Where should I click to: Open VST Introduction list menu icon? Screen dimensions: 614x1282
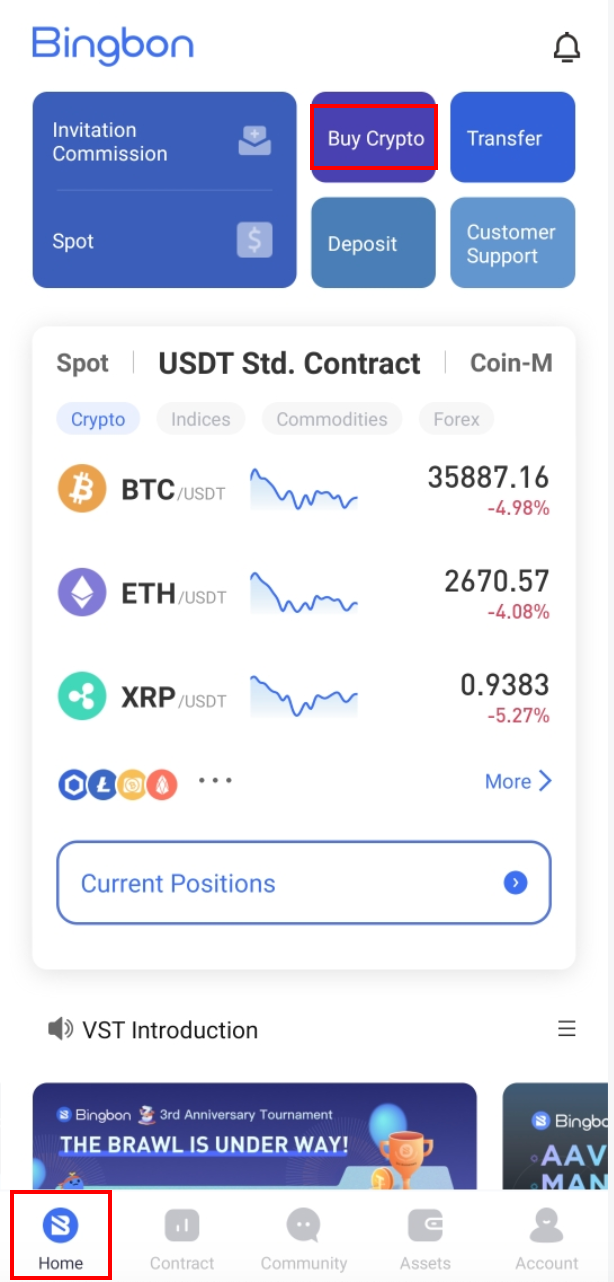pyautogui.click(x=567, y=1029)
